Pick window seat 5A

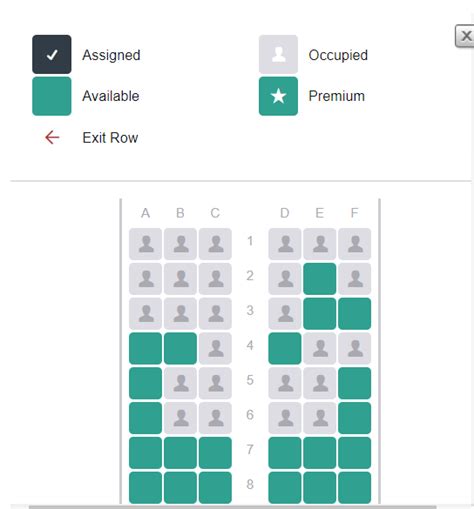[145, 383]
